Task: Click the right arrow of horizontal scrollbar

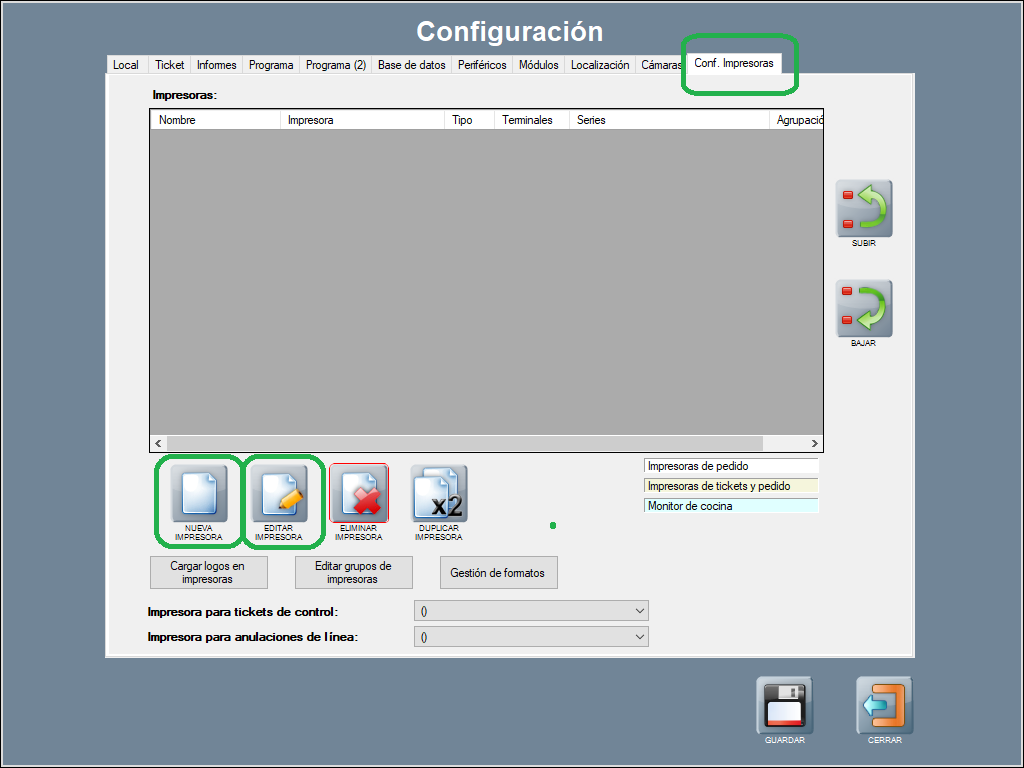Action: [815, 443]
